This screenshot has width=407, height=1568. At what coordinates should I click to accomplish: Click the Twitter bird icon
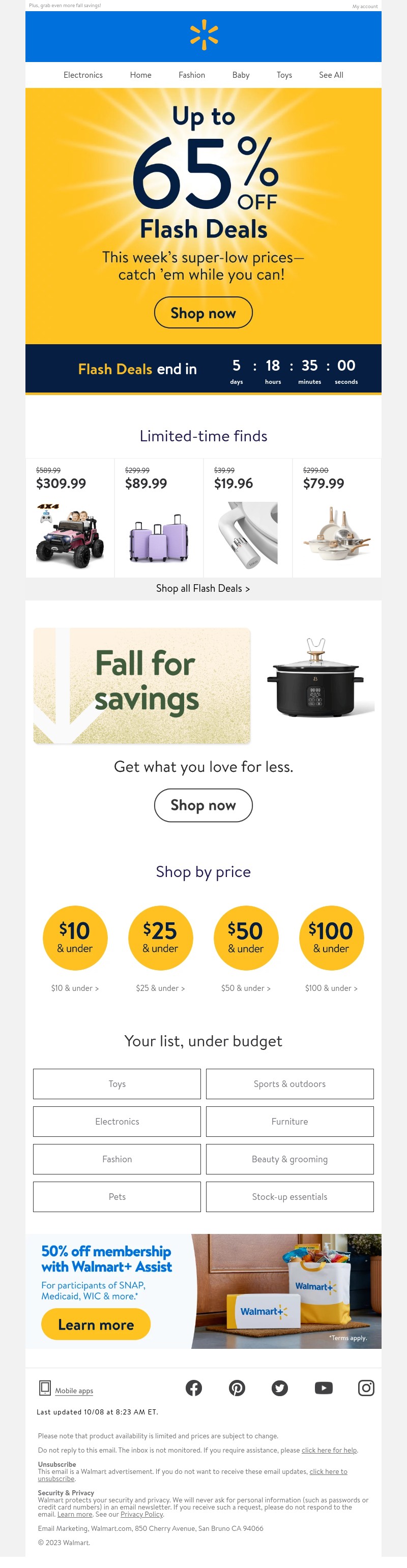coord(280,1387)
